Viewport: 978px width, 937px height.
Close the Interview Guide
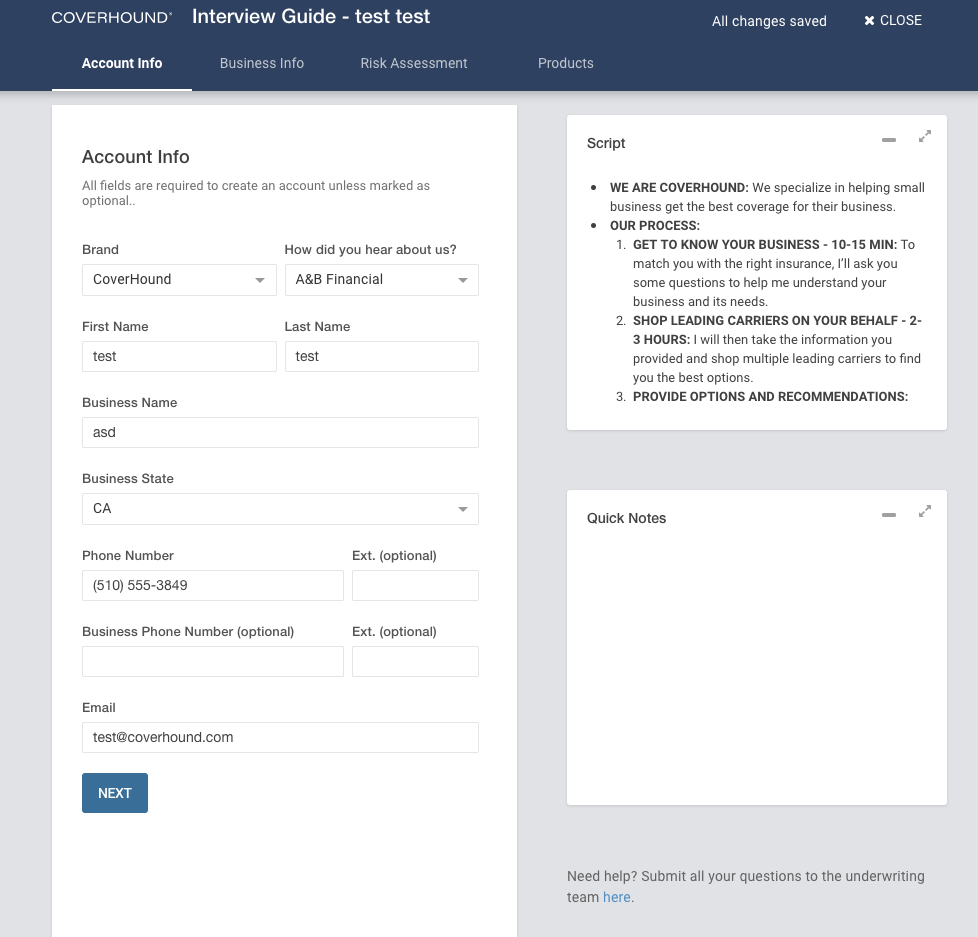tap(893, 21)
